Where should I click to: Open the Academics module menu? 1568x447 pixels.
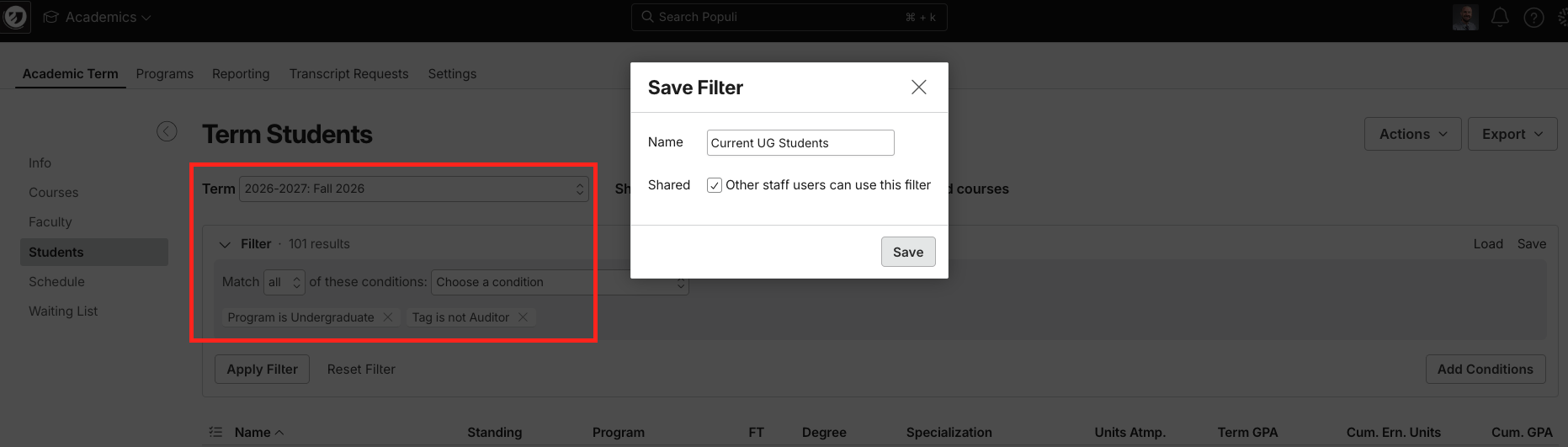point(98,17)
